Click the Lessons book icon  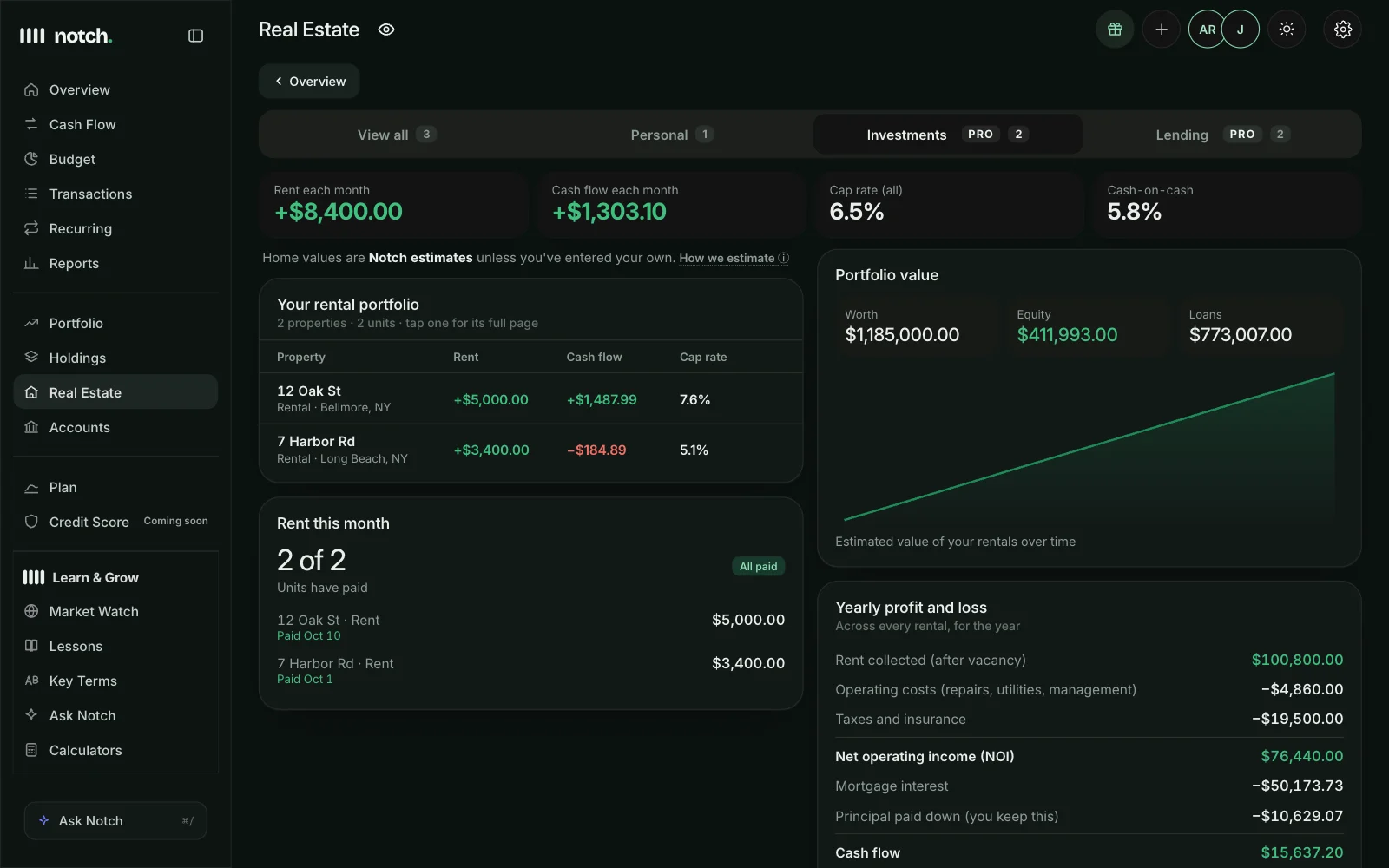(31, 646)
